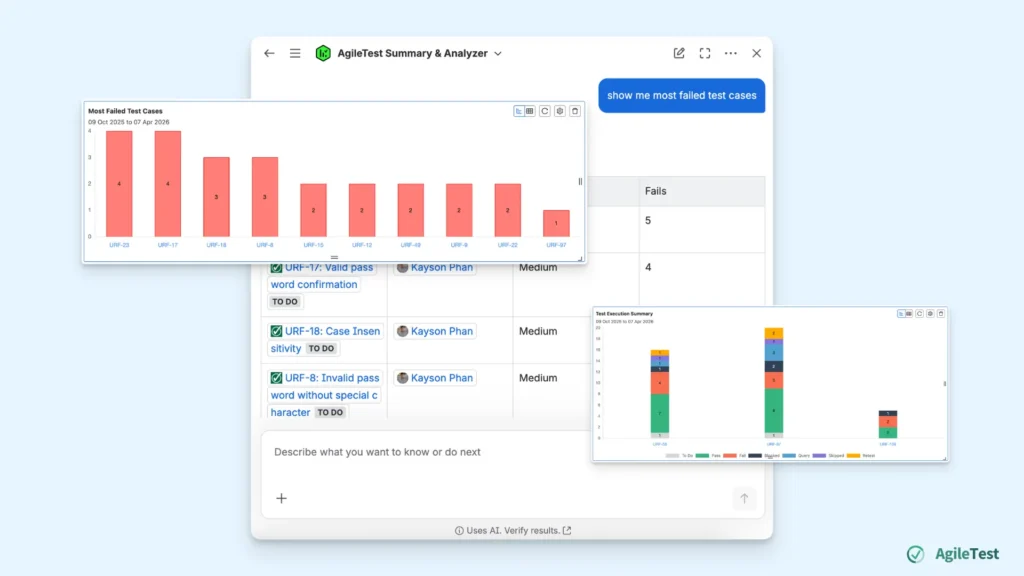Viewport: 1024px width, 576px height.
Task: Open Kayson Phan profile in URF-8 row
Action: 435,378
